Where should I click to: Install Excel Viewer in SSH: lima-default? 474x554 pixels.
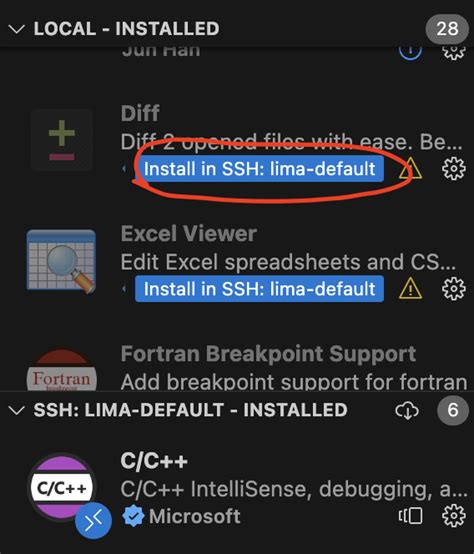pyautogui.click(x=259, y=289)
